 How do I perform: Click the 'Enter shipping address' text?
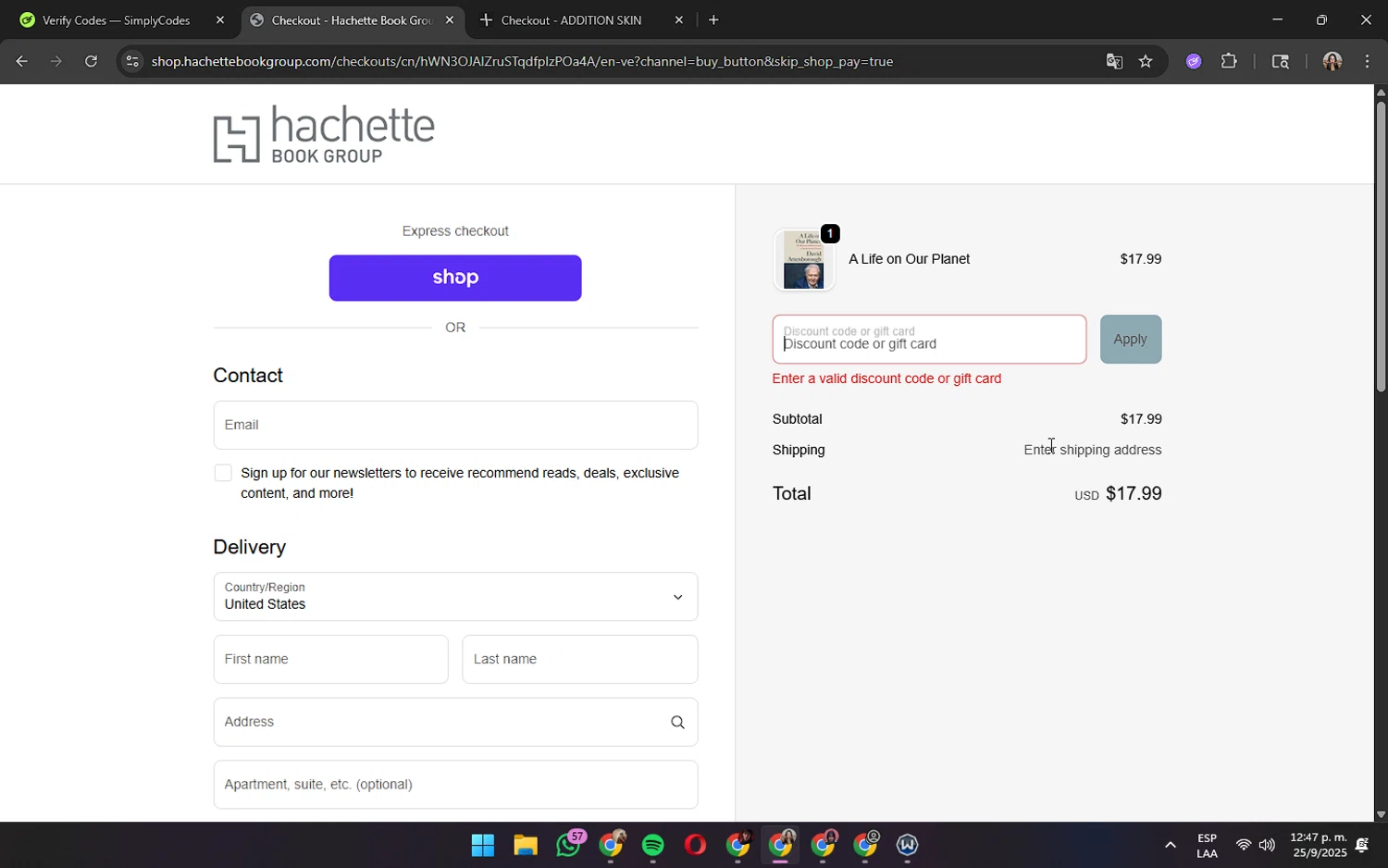pyautogui.click(x=1093, y=450)
